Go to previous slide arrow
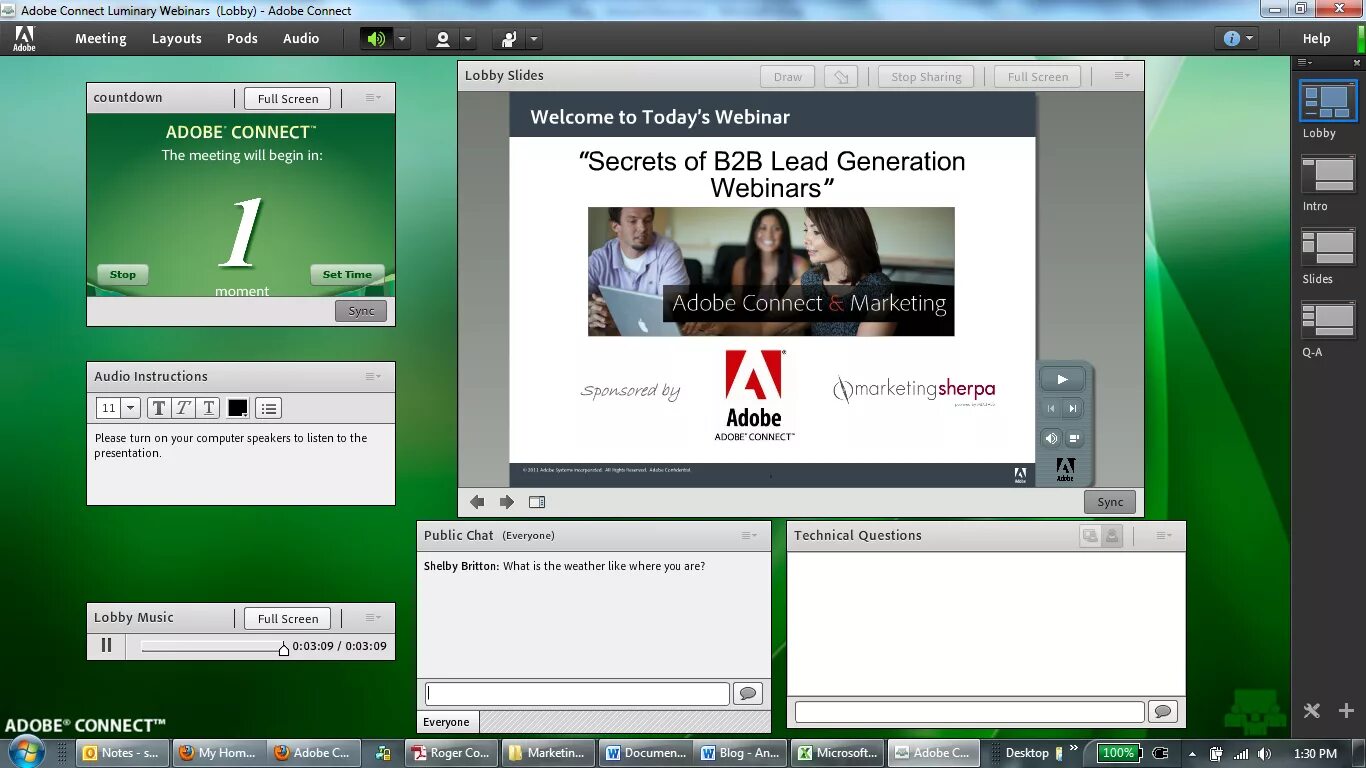This screenshot has width=1366, height=768. (477, 502)
